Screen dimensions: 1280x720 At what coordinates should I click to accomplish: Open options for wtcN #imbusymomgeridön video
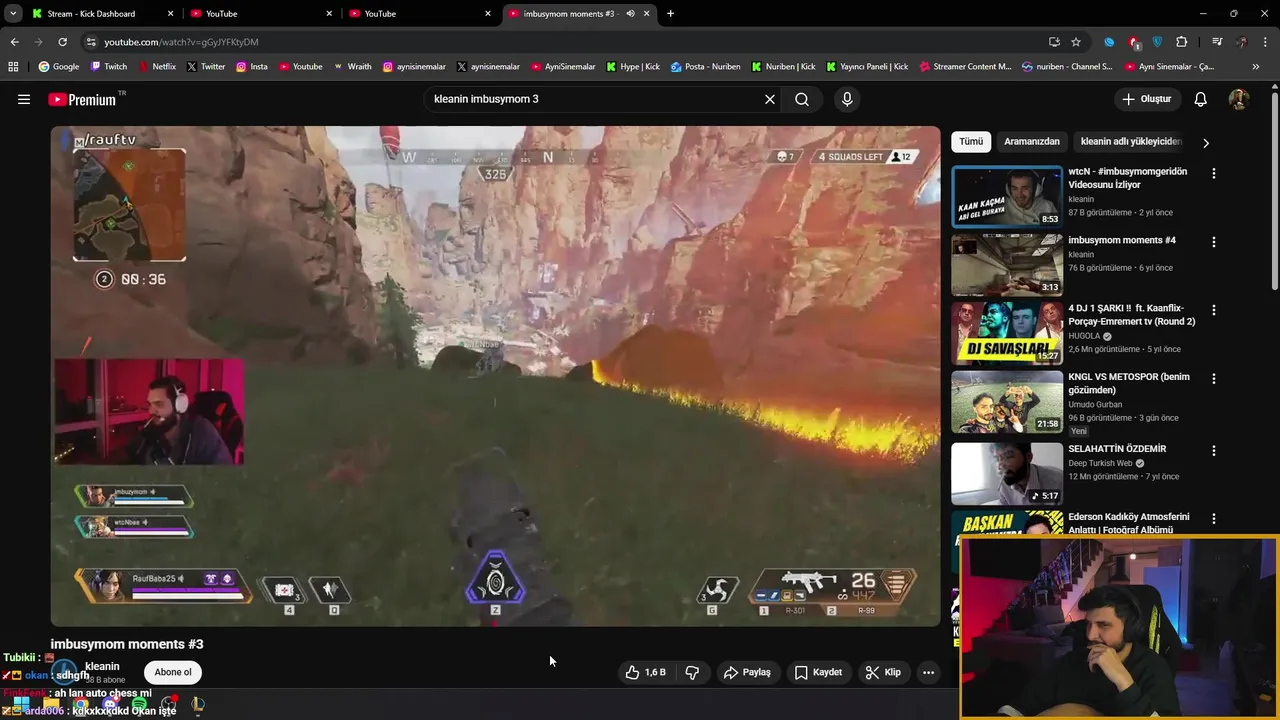coord(1214,173)
